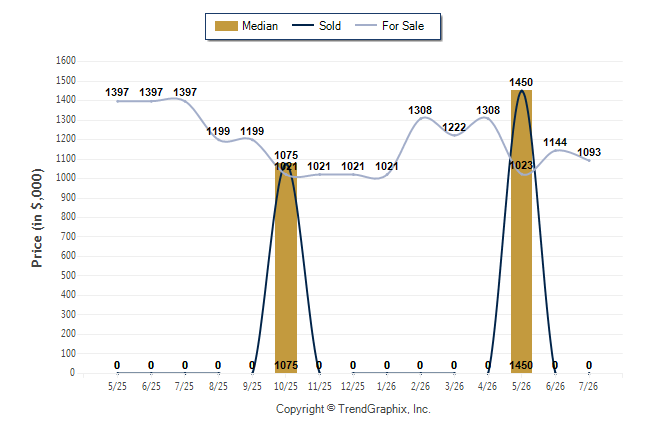Click the 12/25 x-axis label
Viewport: 646px width, 434px height.
click(353, 387)
